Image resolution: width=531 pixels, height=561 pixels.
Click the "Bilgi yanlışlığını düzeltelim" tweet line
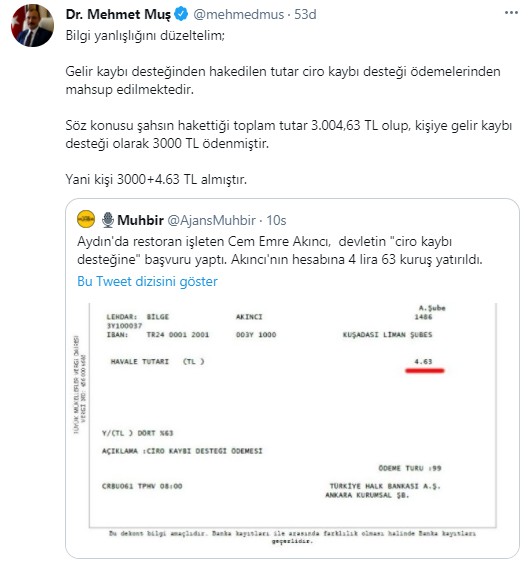coord(145,36)
